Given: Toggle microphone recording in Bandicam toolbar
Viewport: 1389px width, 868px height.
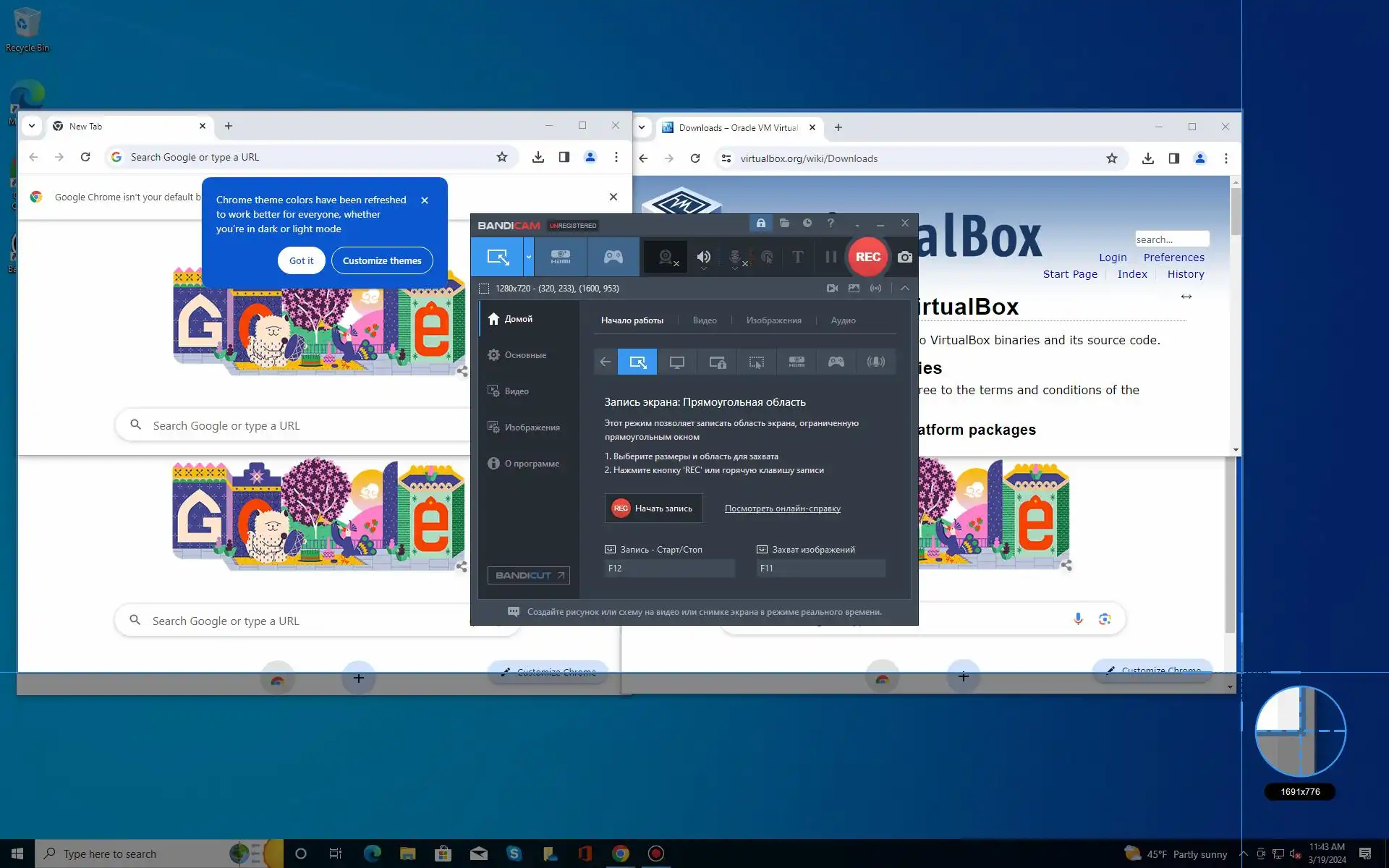Looking at the screenshot, I should [x=734, y=257].
